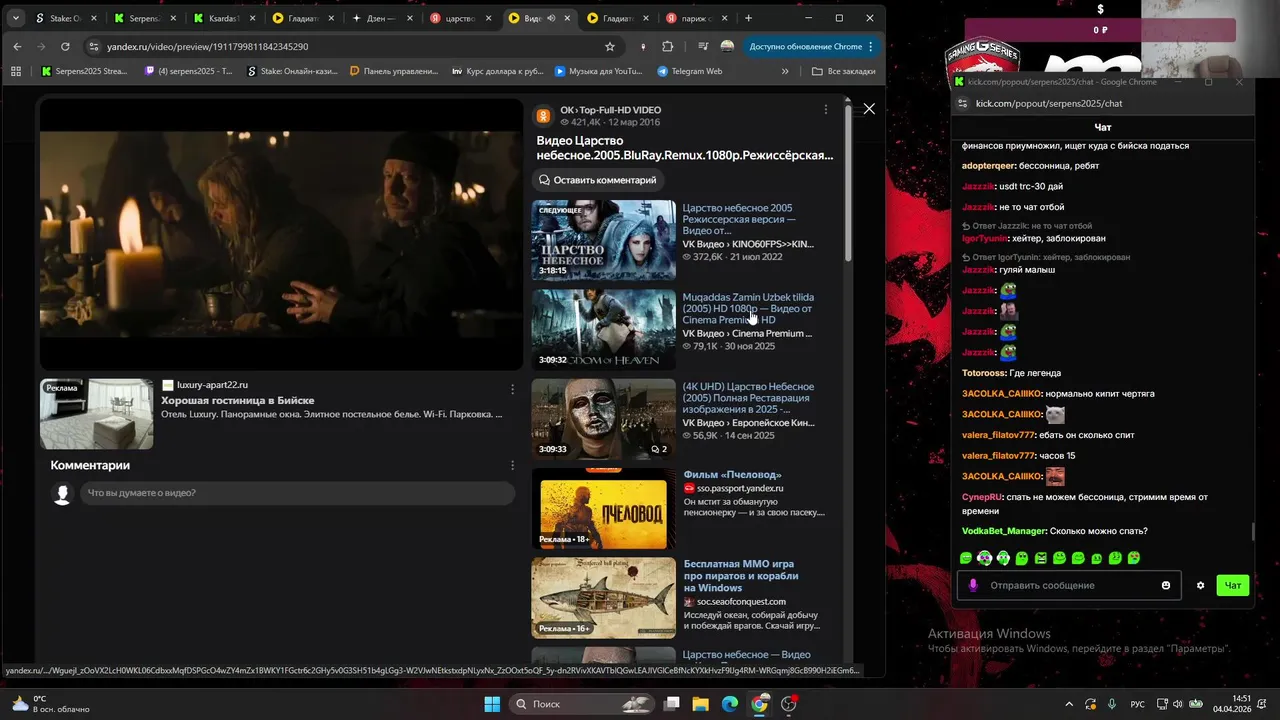The image size is (1280, 720).
Task: Close the Yandex video preview overlay
Action: coord(869,108)
